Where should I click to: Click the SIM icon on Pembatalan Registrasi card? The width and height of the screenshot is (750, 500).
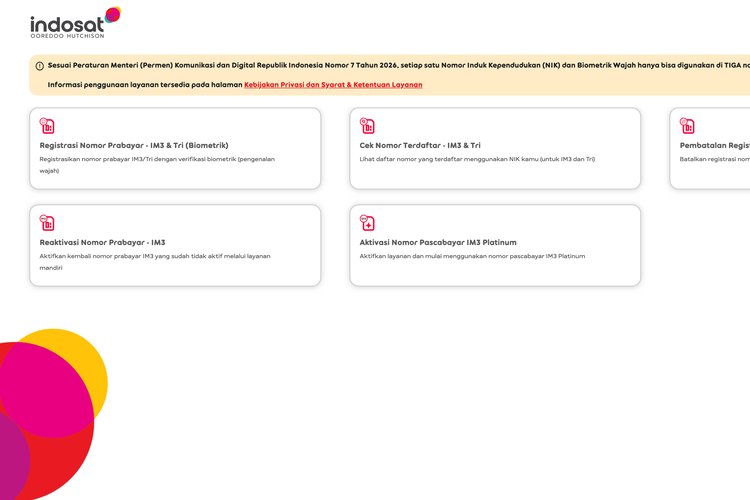[687, 126]
